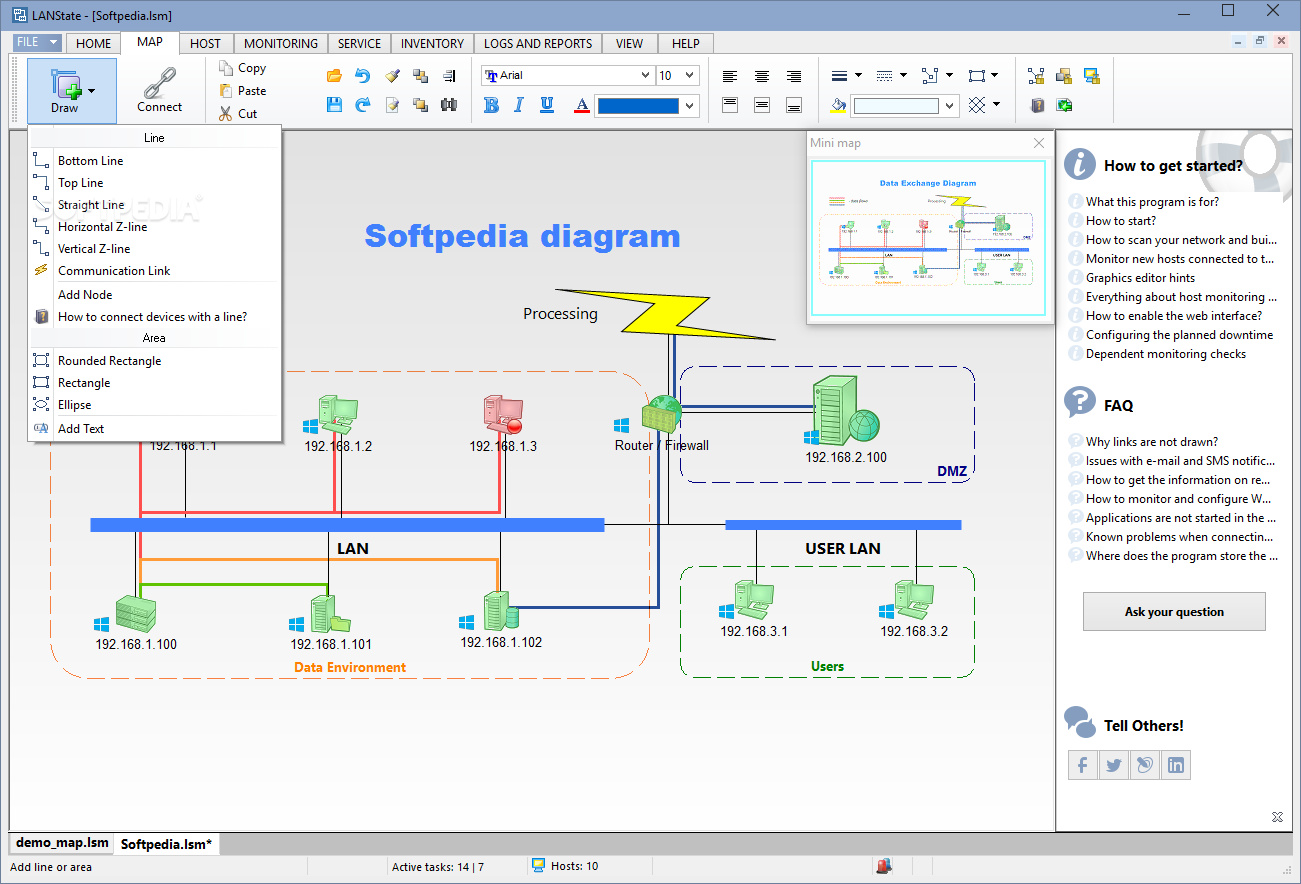This screenshot has width=1301, height=884.
Task: Undo the last action
Action: [x=362, y=75]
